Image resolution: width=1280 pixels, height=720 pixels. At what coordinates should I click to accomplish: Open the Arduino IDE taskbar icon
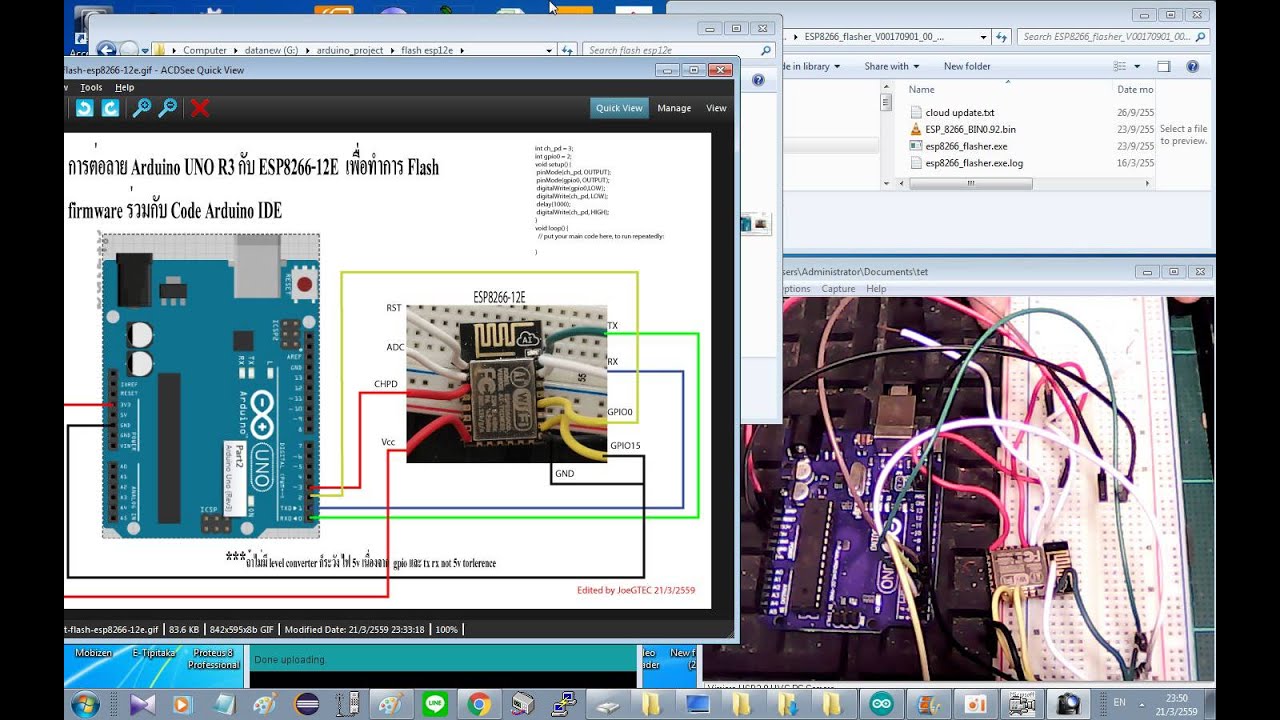pos(882,704)
